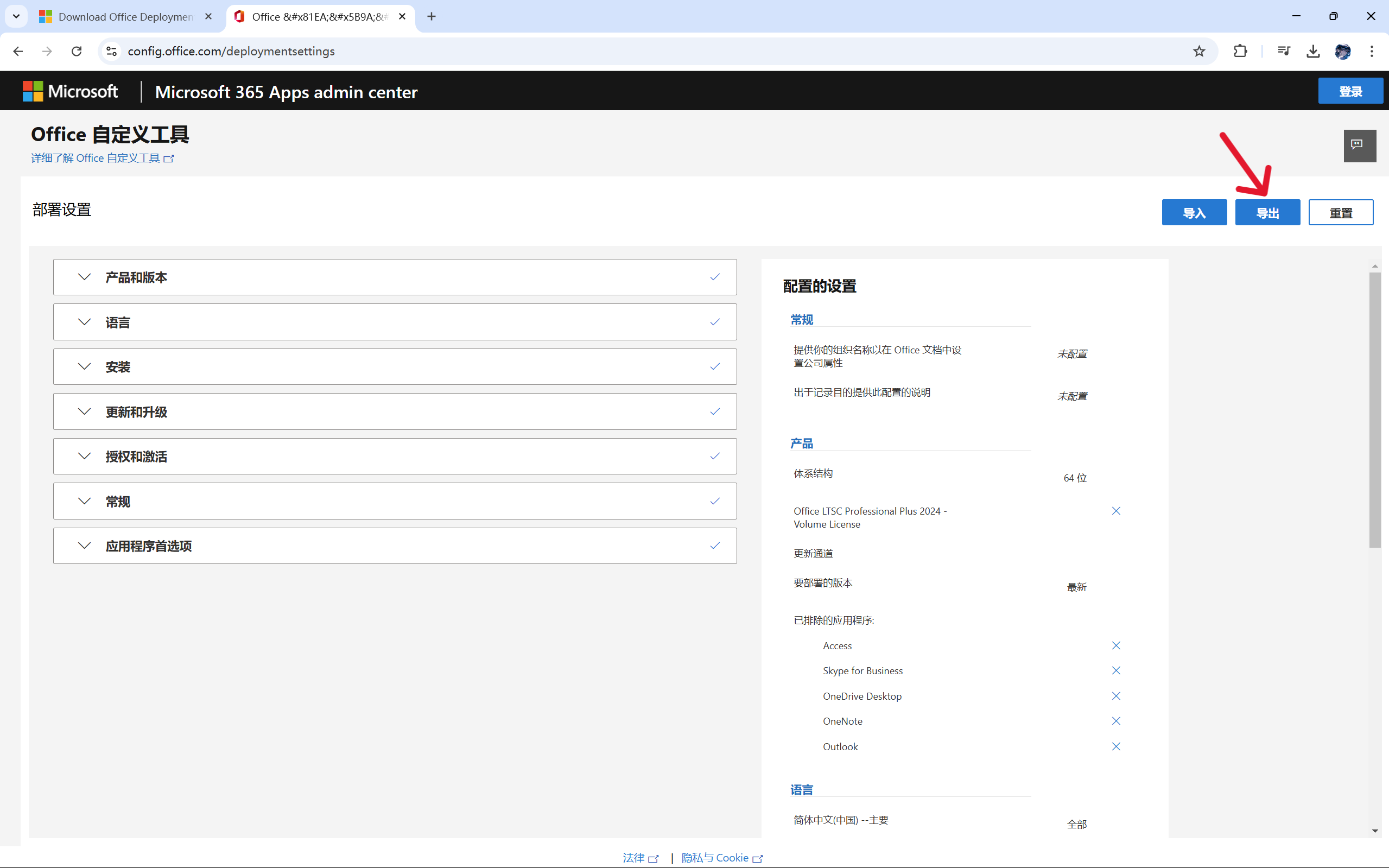Viewport: 1389px width, 868px height.
Task: Click the settings panel vertical scrollbar
Action: click(x=1375, y=410)
